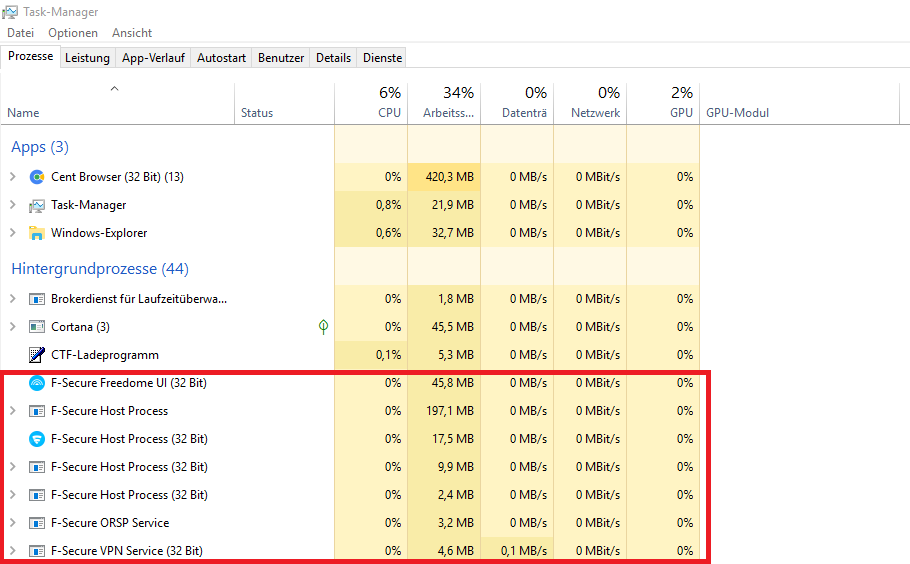This screenshot has height=564, width=910.
Task: Expand the Brokerdienst process entry
Action: [x=12, y=299]
